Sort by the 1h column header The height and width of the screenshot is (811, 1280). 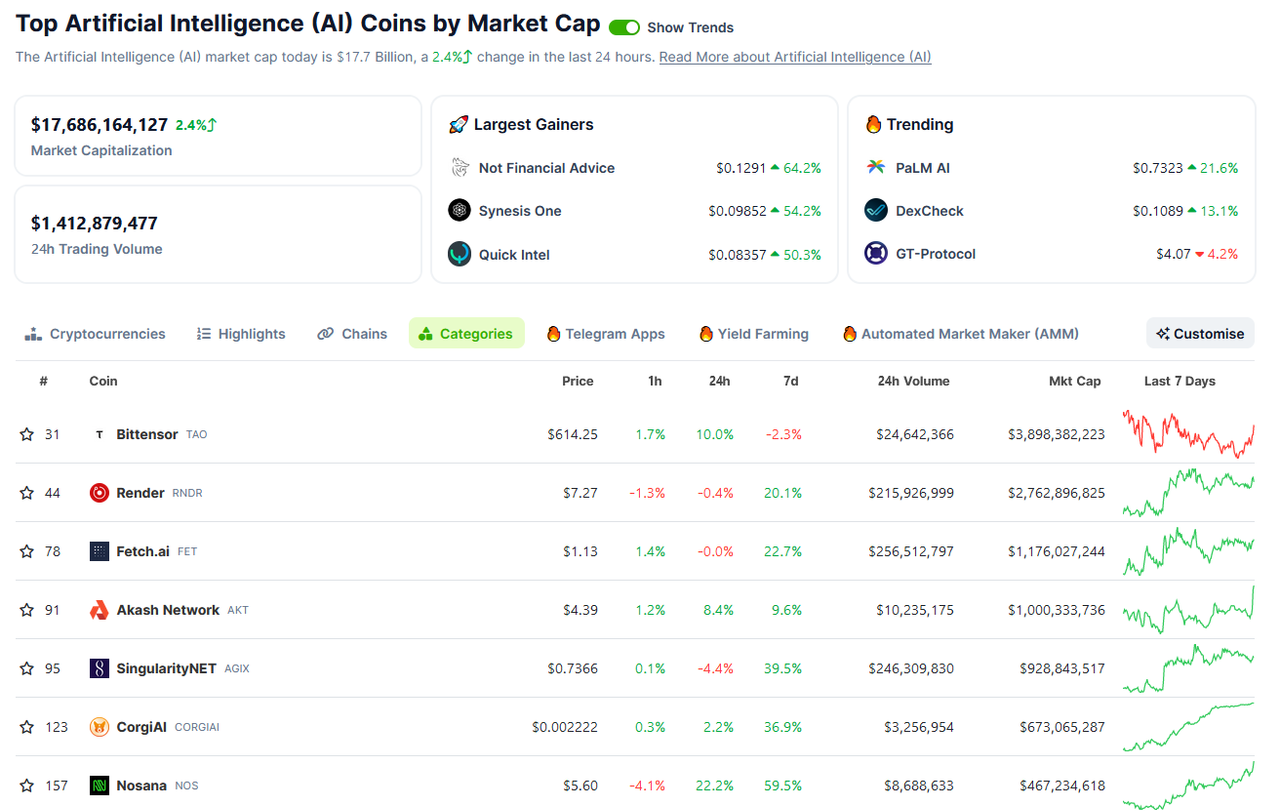tap(655, 381)
